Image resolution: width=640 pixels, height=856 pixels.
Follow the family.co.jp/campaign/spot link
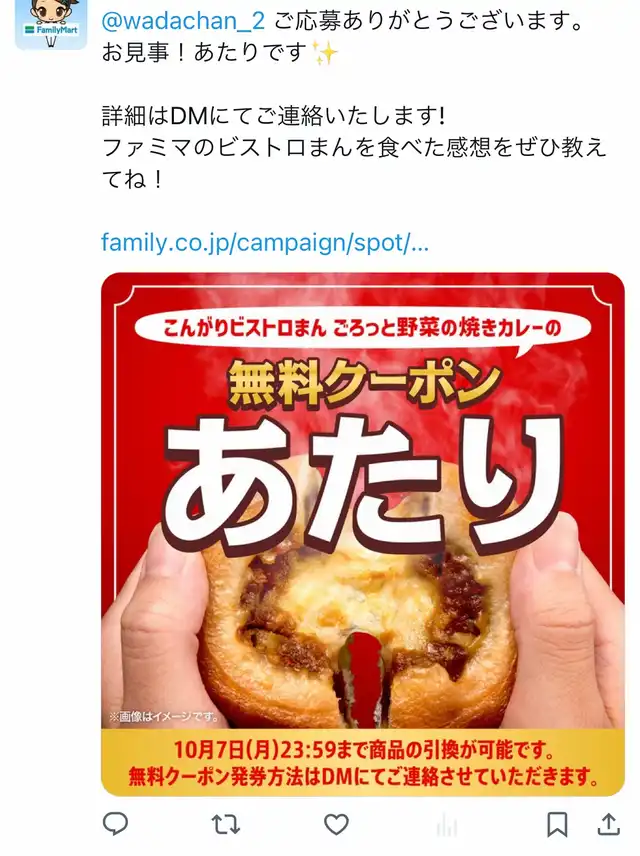tap(265, 242)
